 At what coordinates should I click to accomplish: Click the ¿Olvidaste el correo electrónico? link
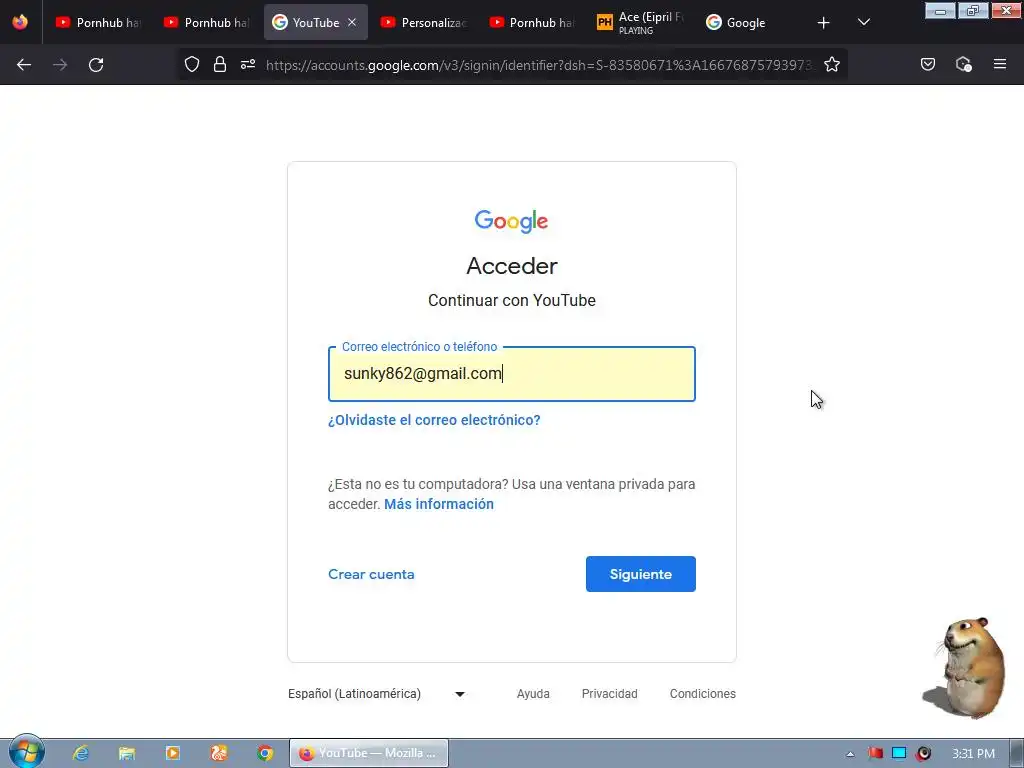434,420
